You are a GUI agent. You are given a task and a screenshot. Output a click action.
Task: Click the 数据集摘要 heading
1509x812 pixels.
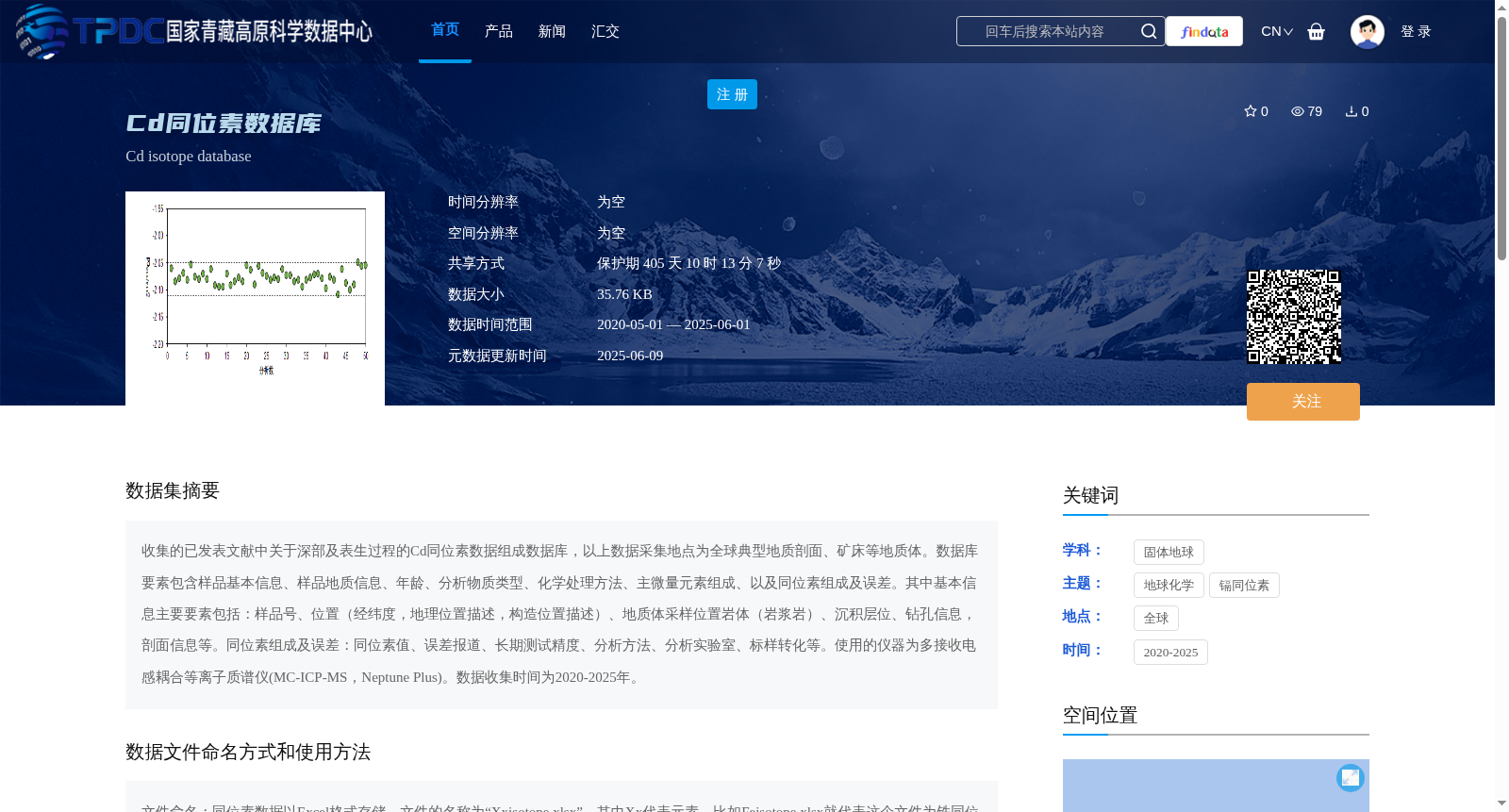(x=173, y=490)
